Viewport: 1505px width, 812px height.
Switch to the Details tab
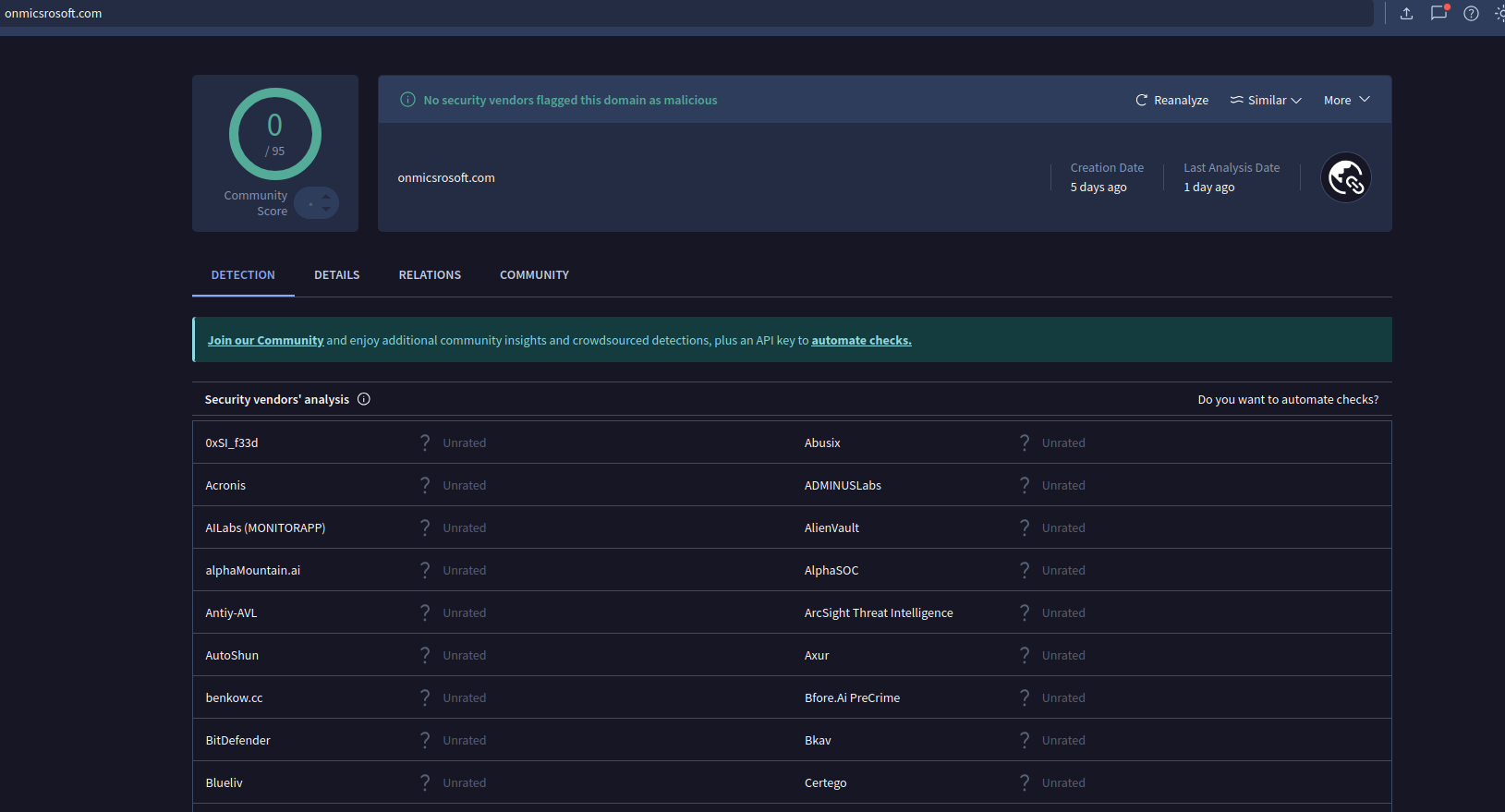[x=336, y=275]
